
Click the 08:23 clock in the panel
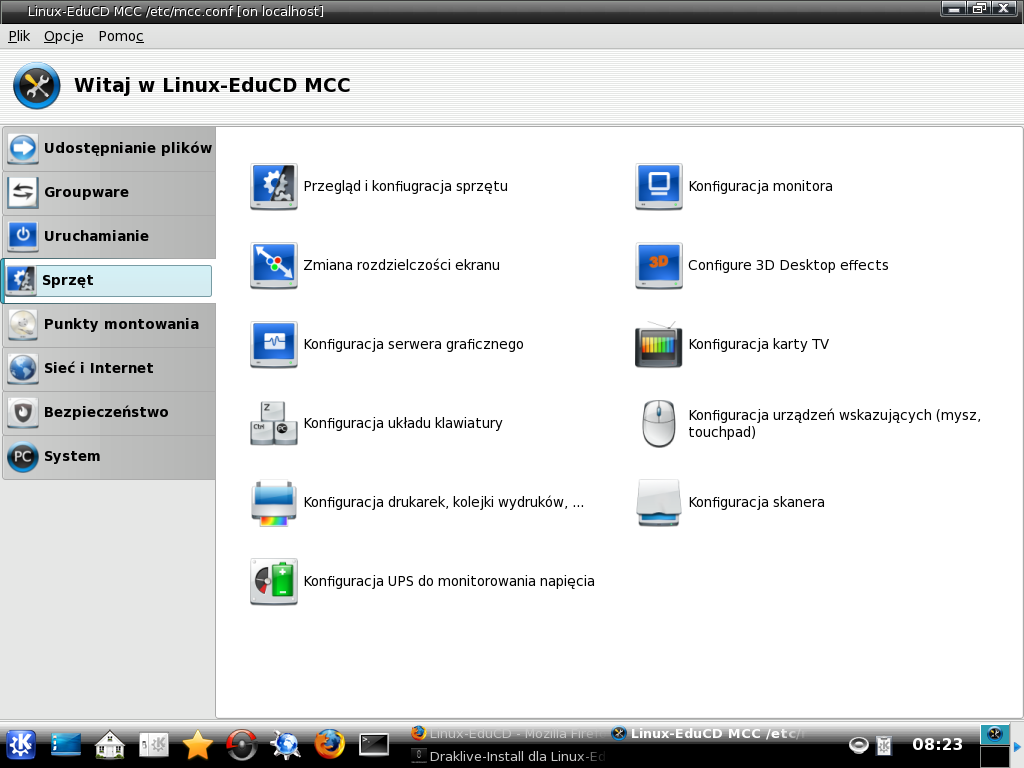coord(937,744)
